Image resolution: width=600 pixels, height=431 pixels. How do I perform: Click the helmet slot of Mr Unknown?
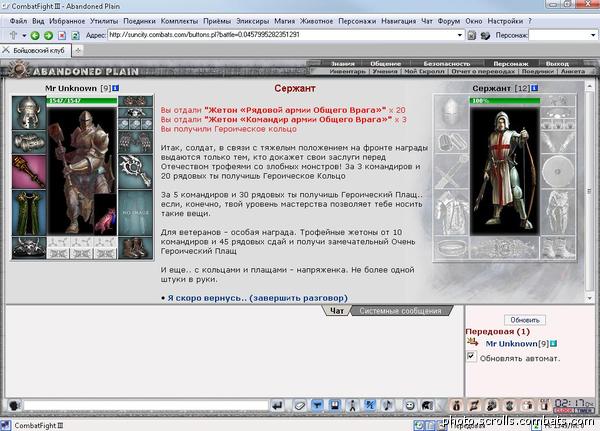pos(29,113)
